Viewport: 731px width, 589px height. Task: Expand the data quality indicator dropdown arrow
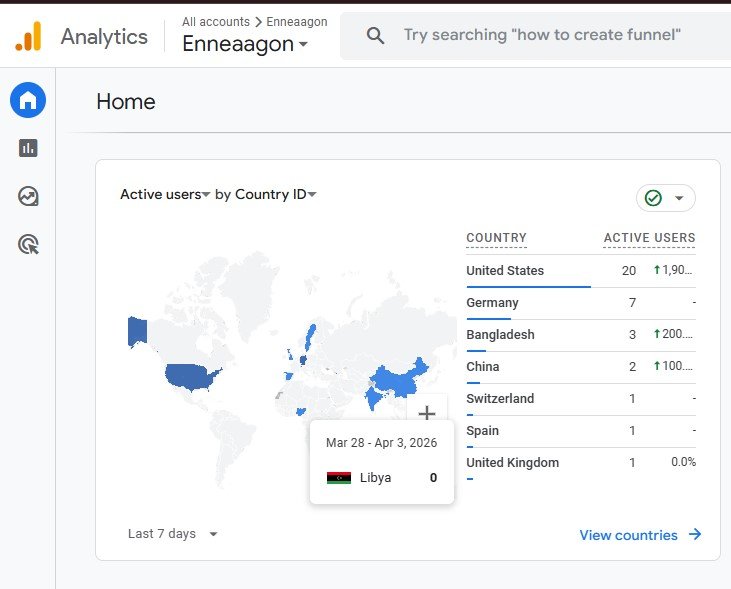(679, 198)
